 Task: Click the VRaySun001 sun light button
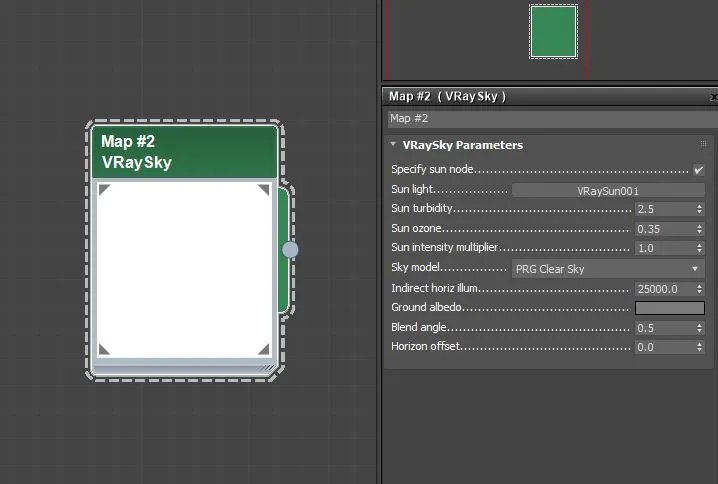(608, 190)
